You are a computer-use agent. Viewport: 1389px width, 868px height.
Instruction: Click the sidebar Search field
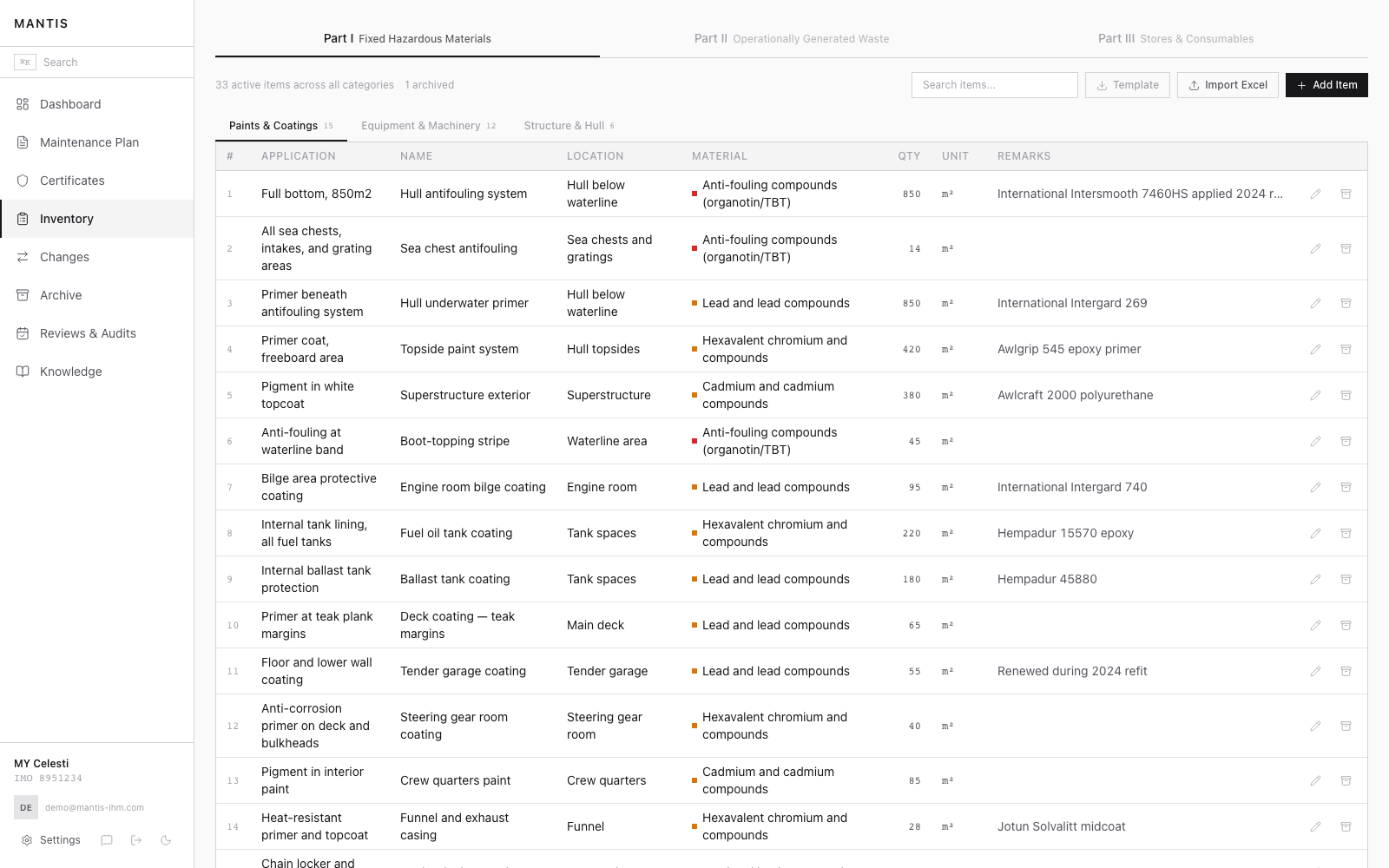click(x=96, y=62)
